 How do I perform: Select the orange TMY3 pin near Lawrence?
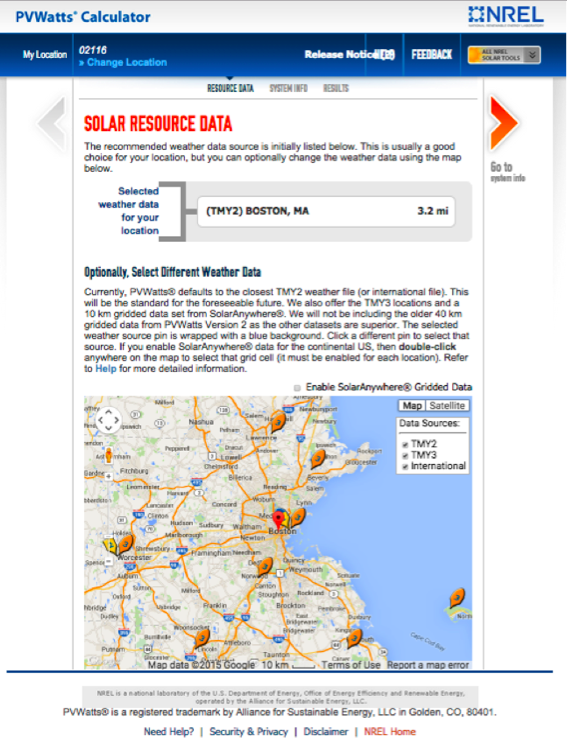[278, 422]
